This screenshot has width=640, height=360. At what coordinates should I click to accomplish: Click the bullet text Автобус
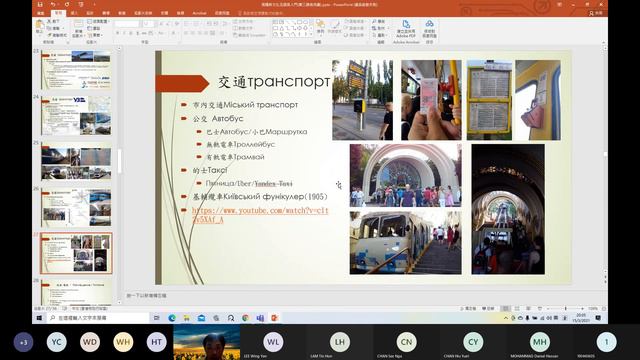pyautogui.click(x=227, y=119)
